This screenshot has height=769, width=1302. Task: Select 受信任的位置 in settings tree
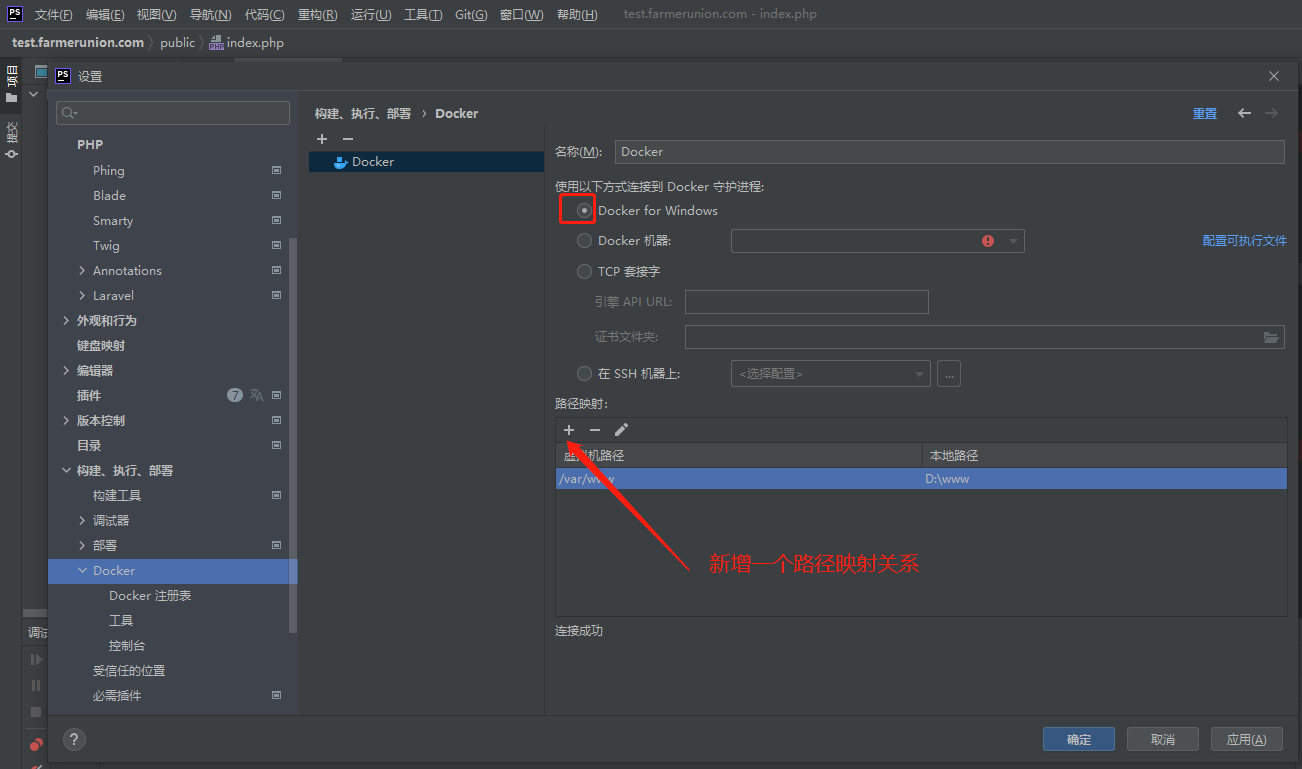(129, 671)
